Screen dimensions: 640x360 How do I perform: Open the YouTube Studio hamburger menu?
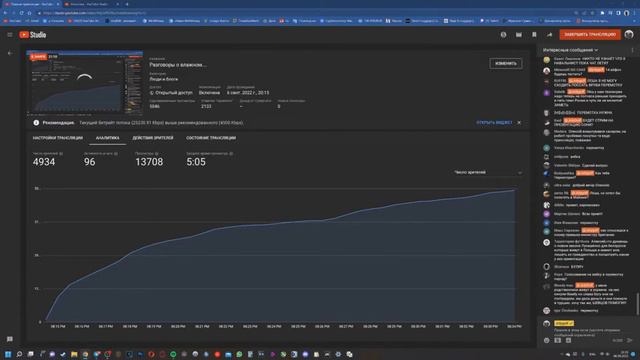(10, 35)
